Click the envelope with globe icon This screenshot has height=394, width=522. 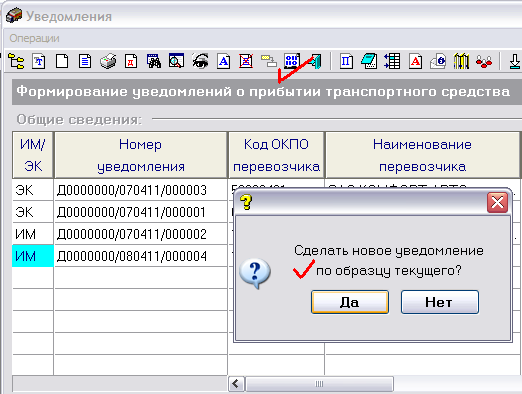tap(438, 61)
